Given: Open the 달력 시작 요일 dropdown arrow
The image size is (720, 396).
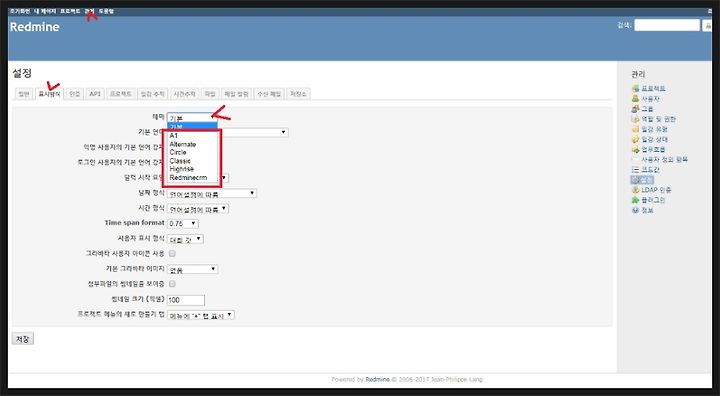Looking at the screenshot, I should coord(224,178).
